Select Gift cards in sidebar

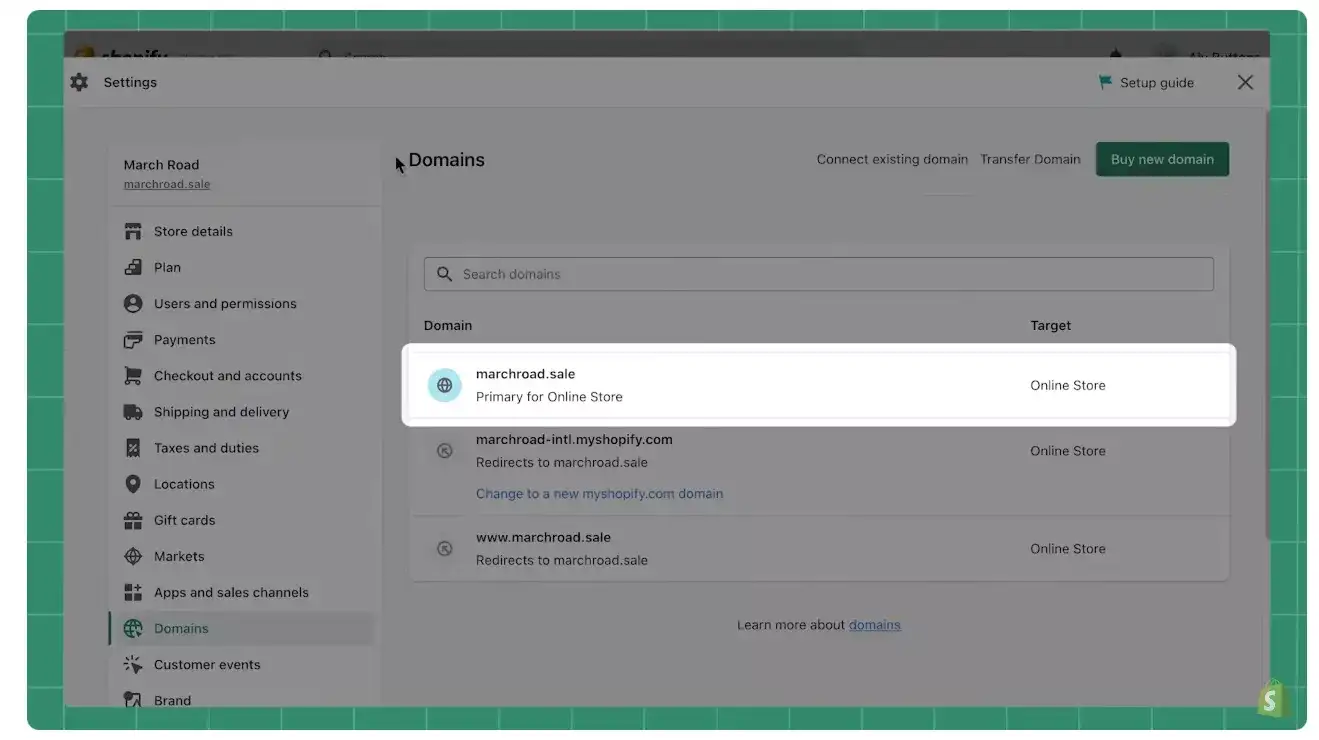[184, 520]
